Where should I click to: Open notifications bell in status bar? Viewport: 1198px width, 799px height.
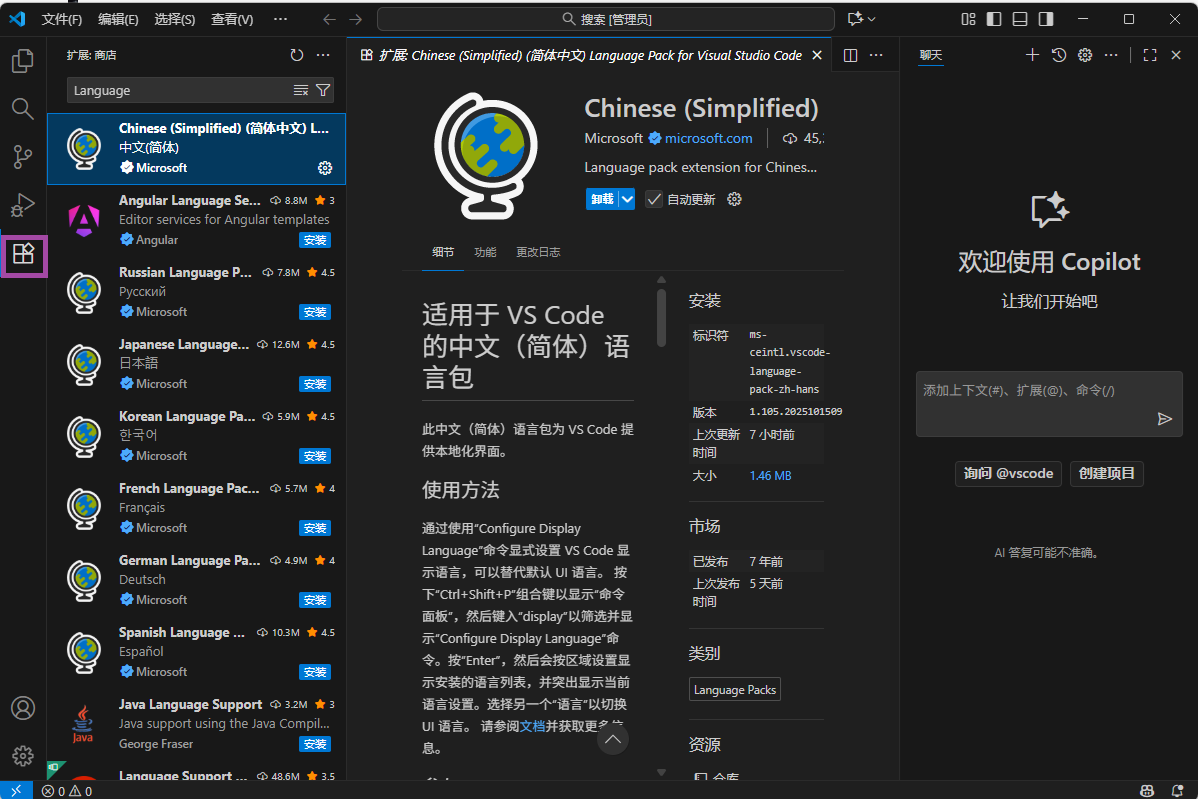coord(1177,791)
